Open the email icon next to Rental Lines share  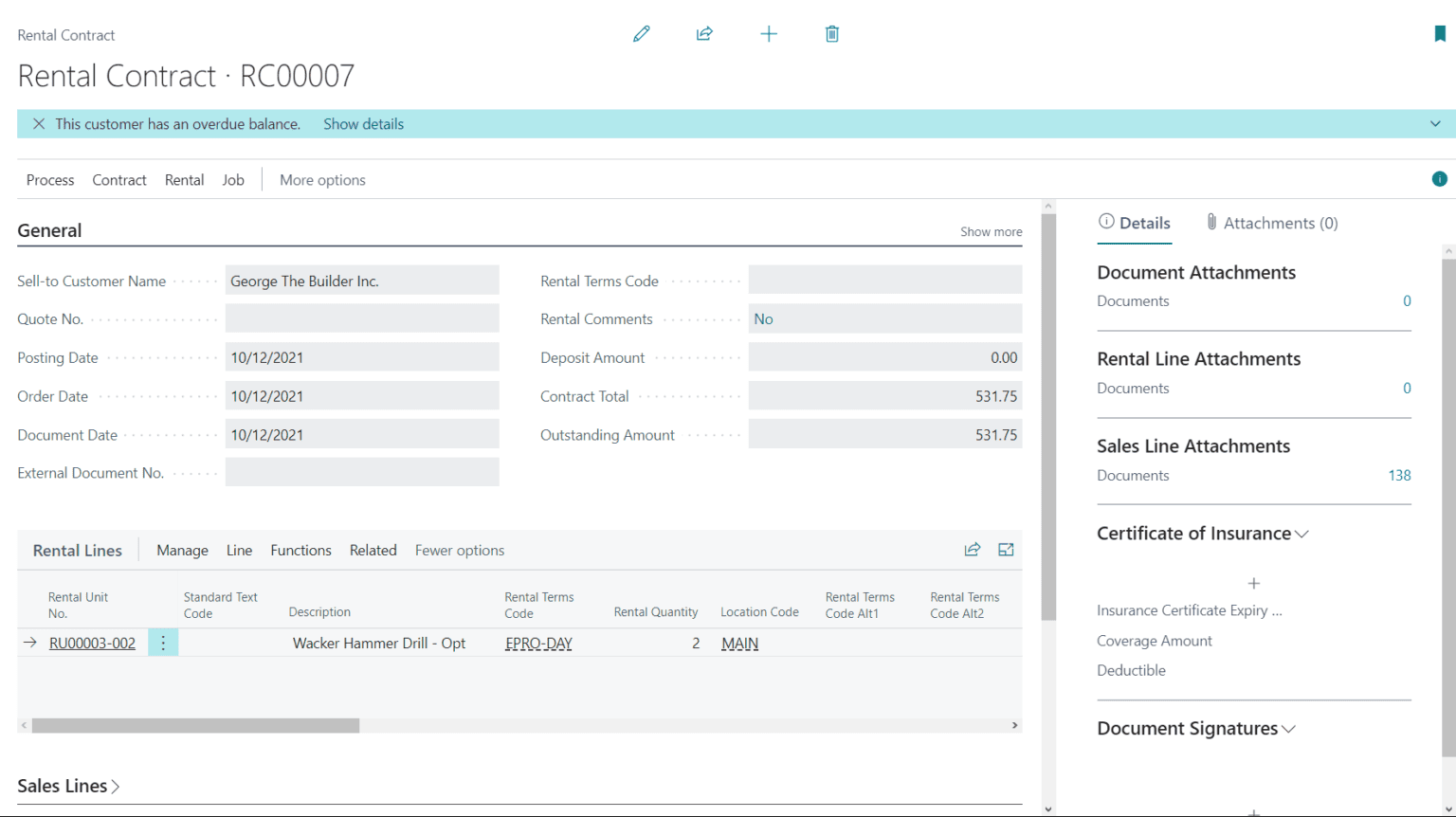[1005, 549]
